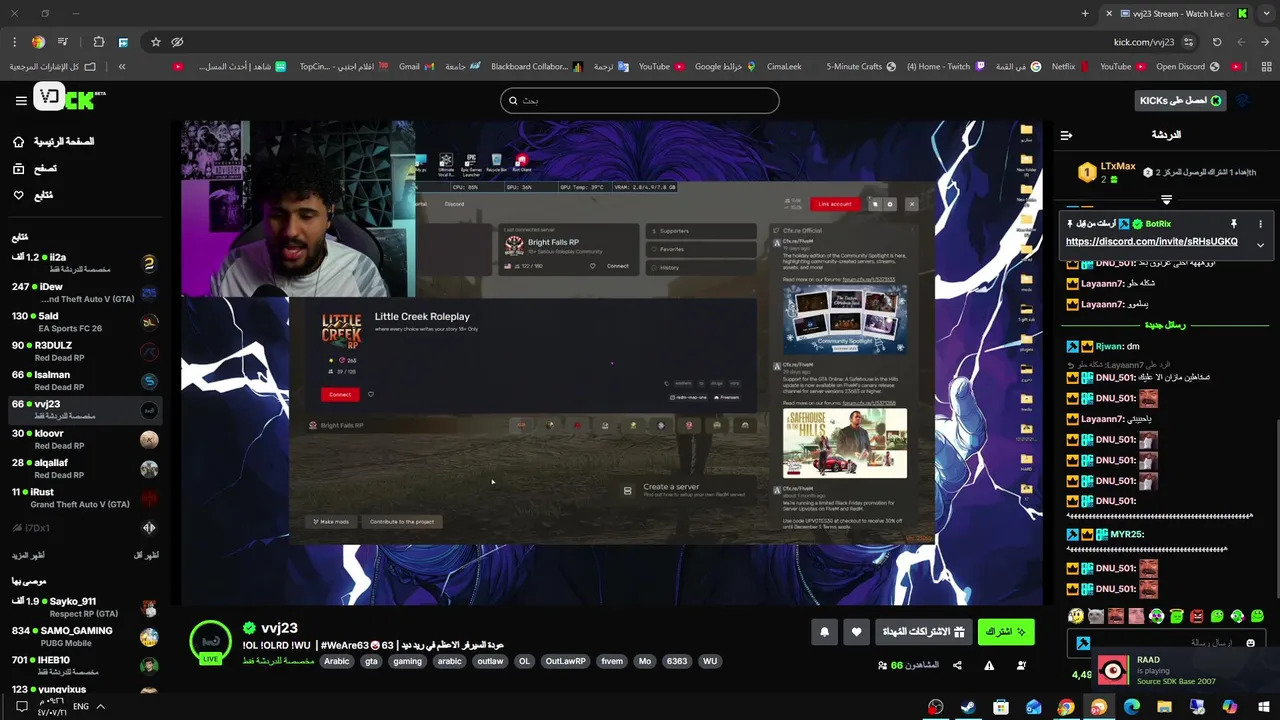
Task: Click the bookmark star icon in address bar
Action: coord(156,42)
